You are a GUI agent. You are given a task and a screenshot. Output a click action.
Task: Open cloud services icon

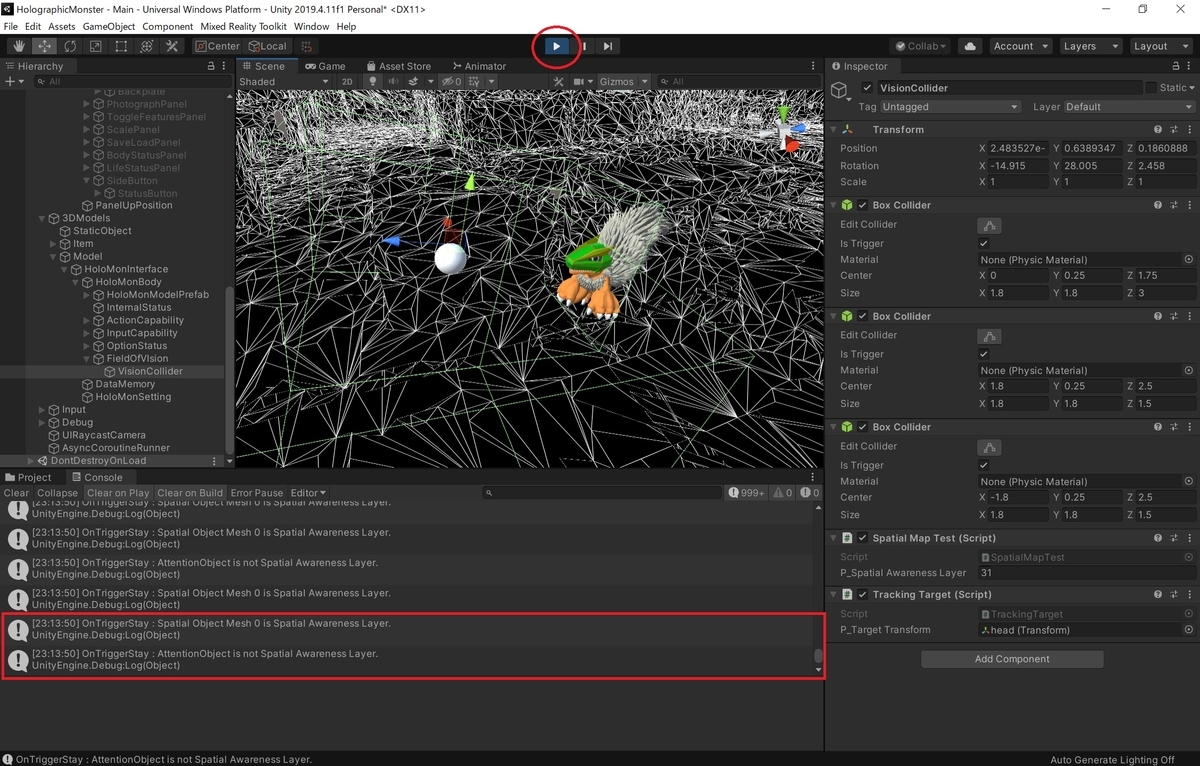coord(969,46)
